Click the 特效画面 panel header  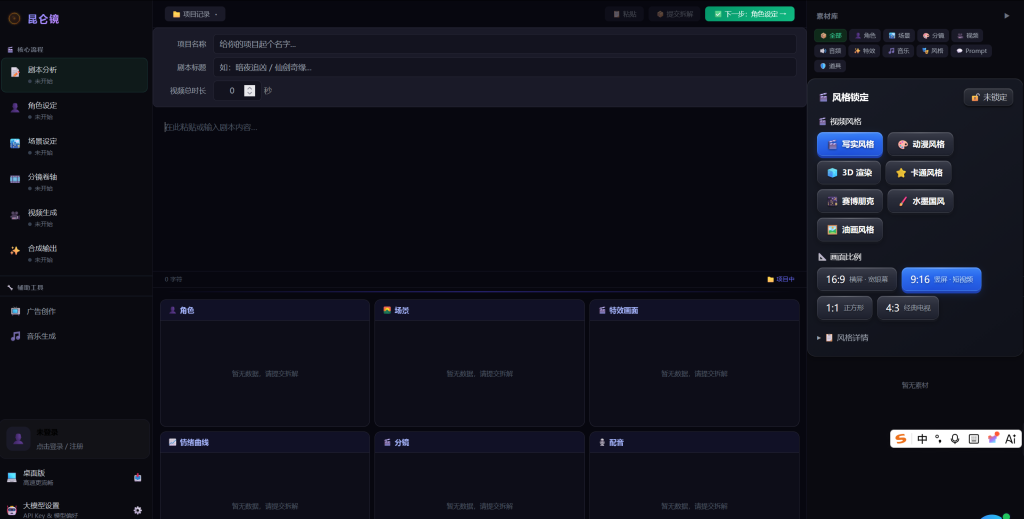[694, 310]
